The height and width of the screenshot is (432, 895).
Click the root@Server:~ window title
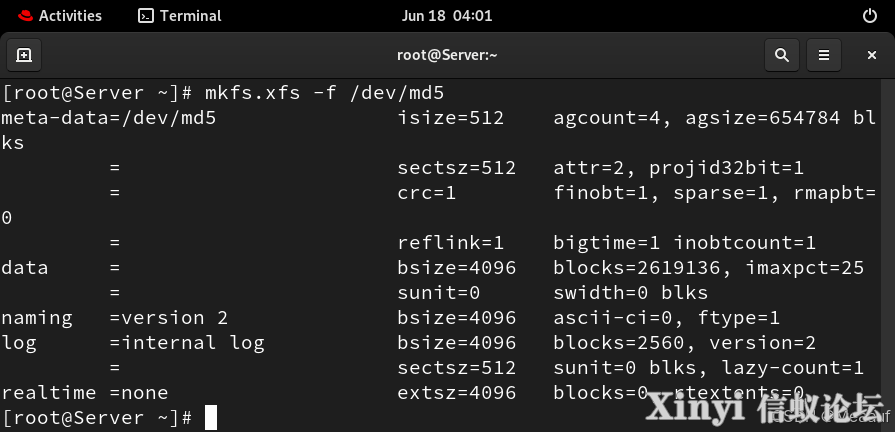pyautogui.click(x=448, y=55)
